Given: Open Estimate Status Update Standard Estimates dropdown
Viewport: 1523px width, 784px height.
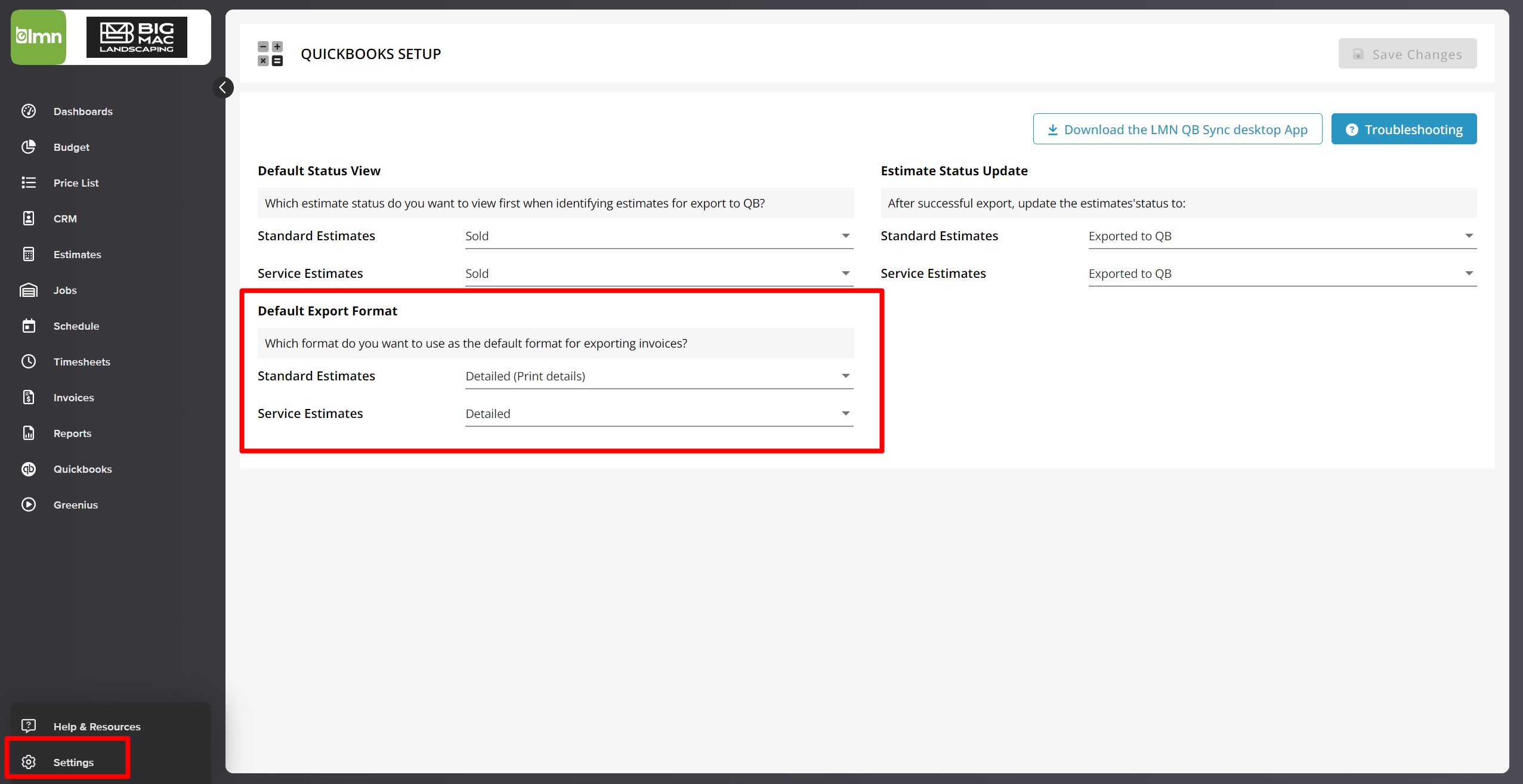Looking at the screenshot, I should [1283, 236].
